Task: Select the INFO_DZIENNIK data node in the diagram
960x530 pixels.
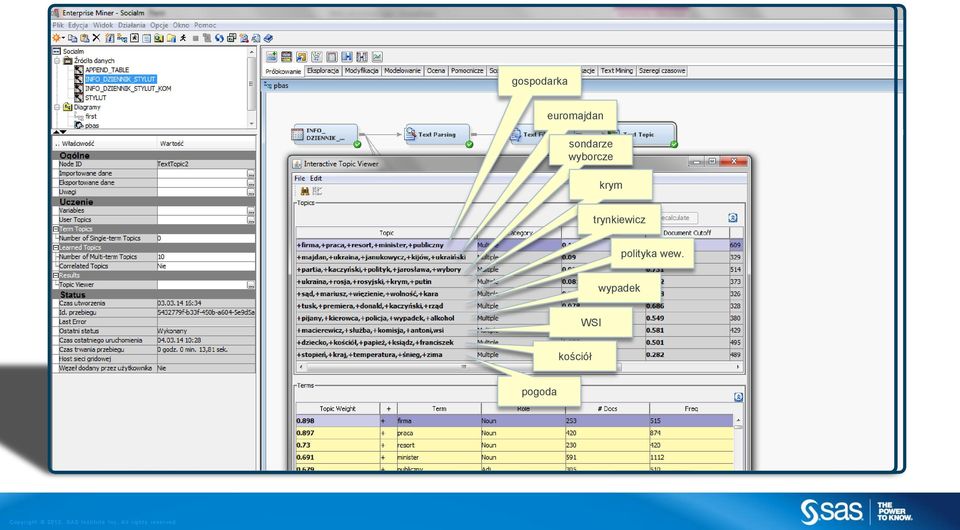Action: (x=325, y=135)
